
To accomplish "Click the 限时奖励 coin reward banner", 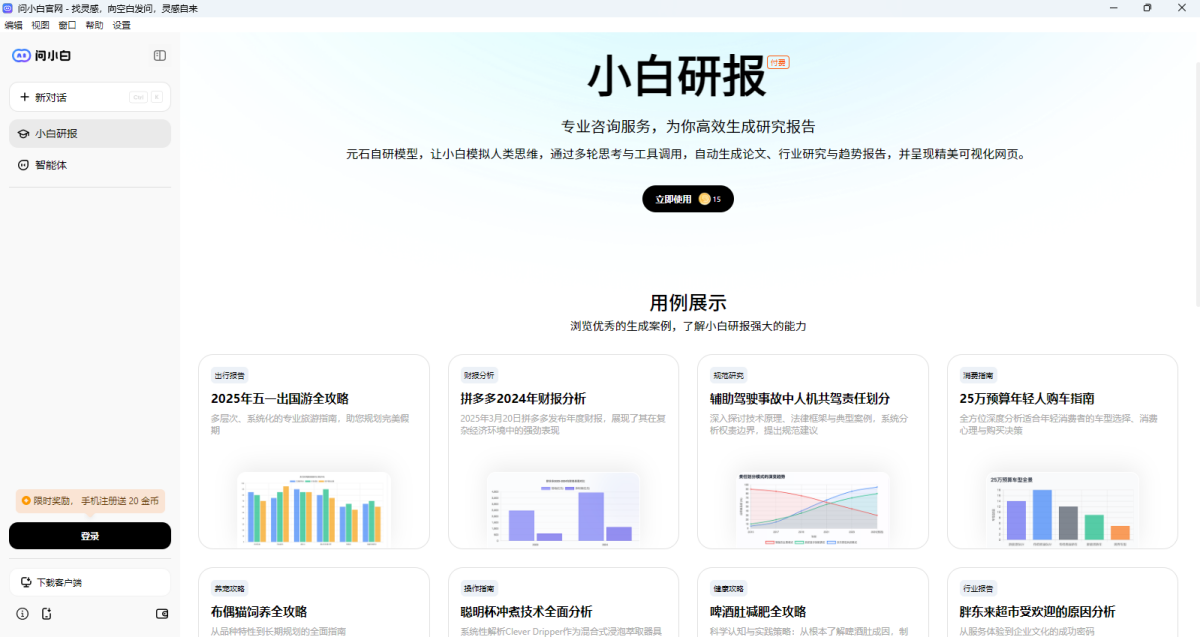I will tap(89, 500).
